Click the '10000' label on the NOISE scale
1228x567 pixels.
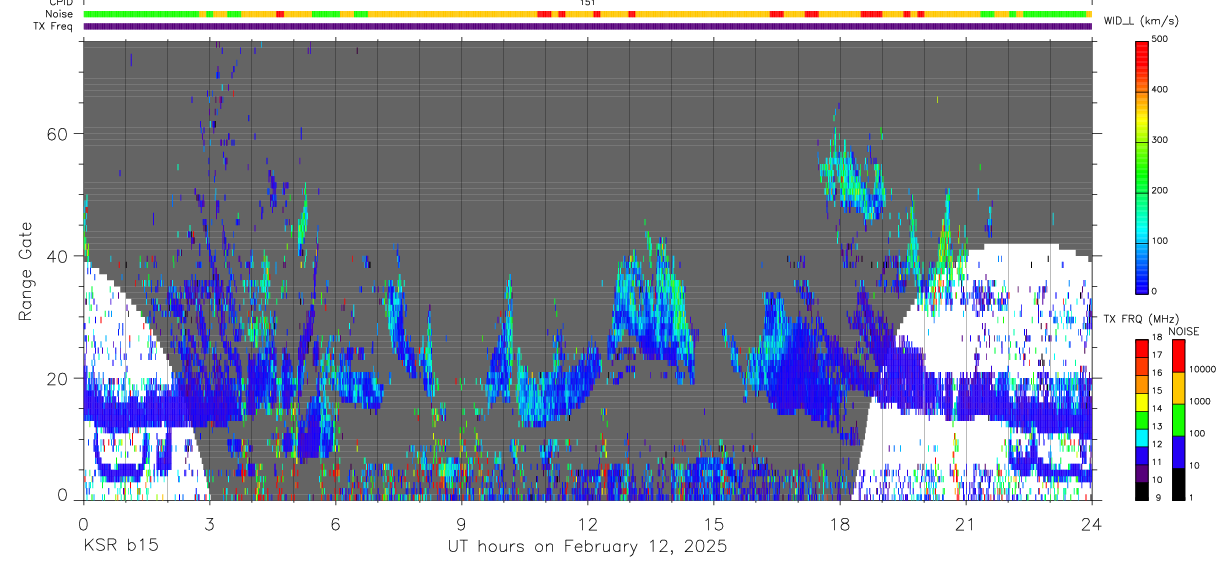tap(1203, 369)
